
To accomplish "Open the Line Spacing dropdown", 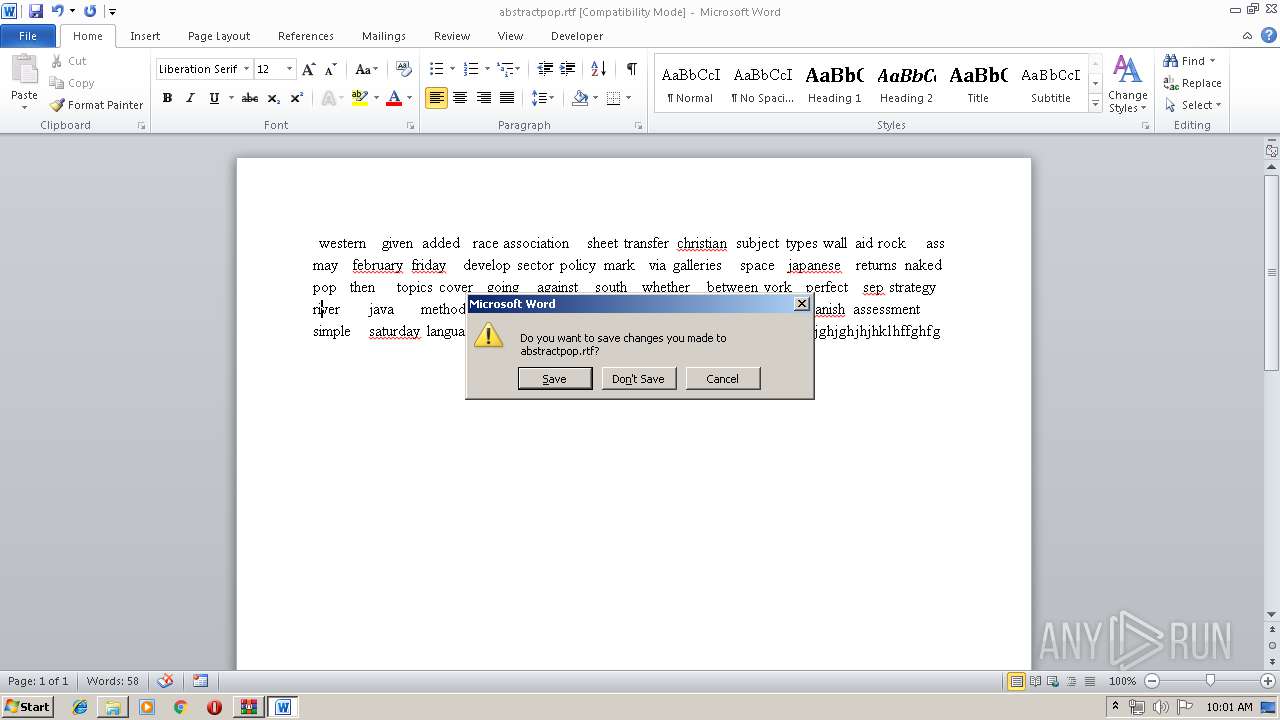I will tap(543, 98).
